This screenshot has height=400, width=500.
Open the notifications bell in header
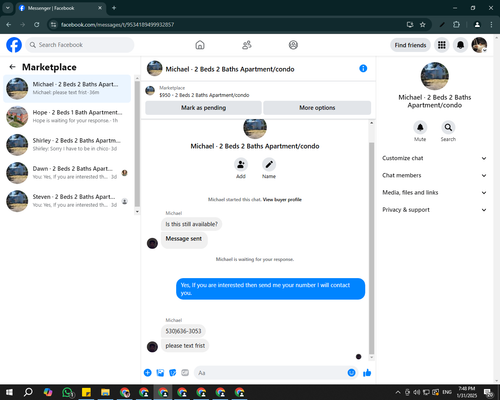point(460,45)
